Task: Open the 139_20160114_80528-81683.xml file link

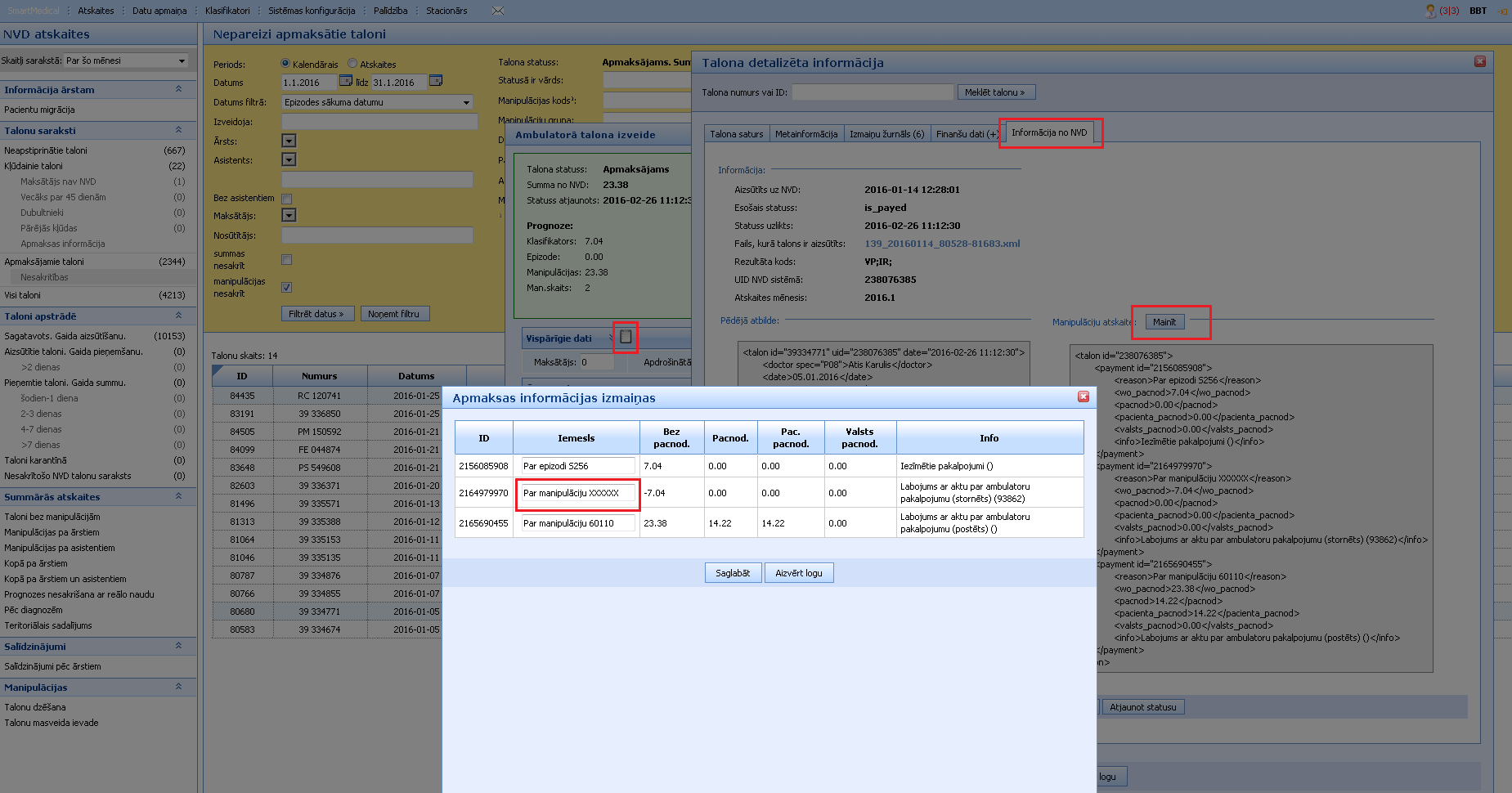Action: coord(942,244)
